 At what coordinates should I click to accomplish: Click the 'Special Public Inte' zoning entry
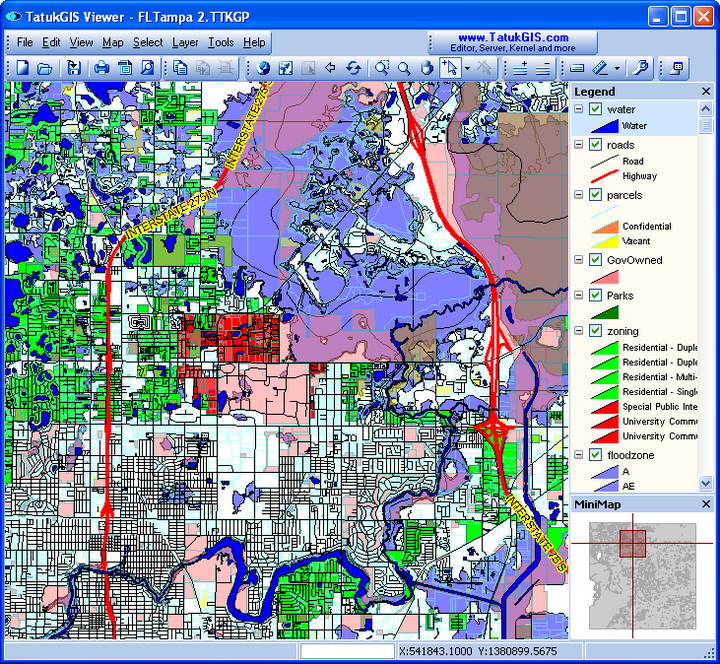(660, 407)
